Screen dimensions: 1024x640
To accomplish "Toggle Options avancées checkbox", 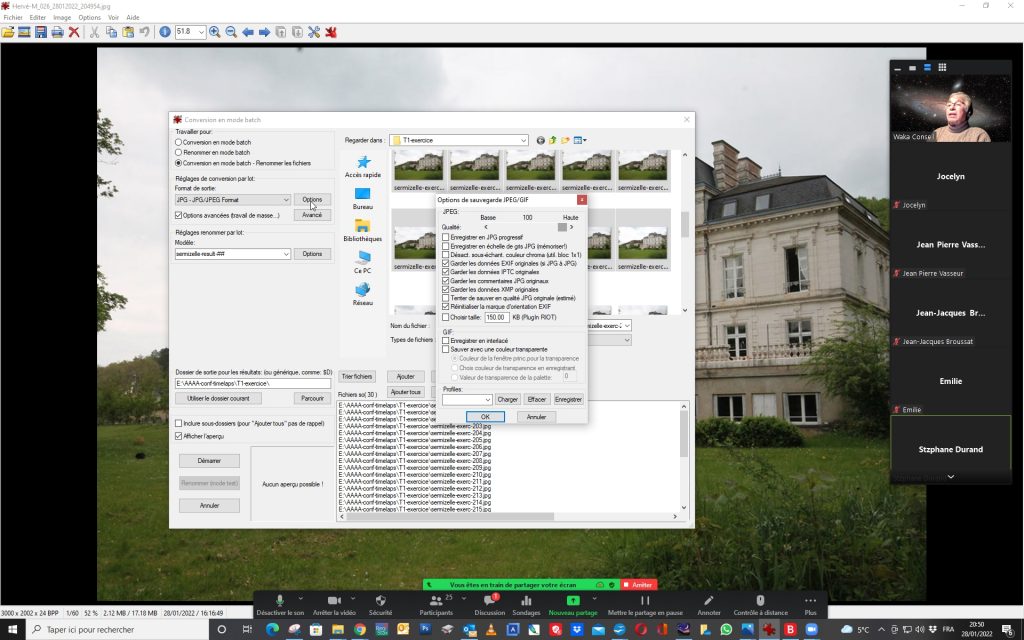I will (x=178, y=215).
